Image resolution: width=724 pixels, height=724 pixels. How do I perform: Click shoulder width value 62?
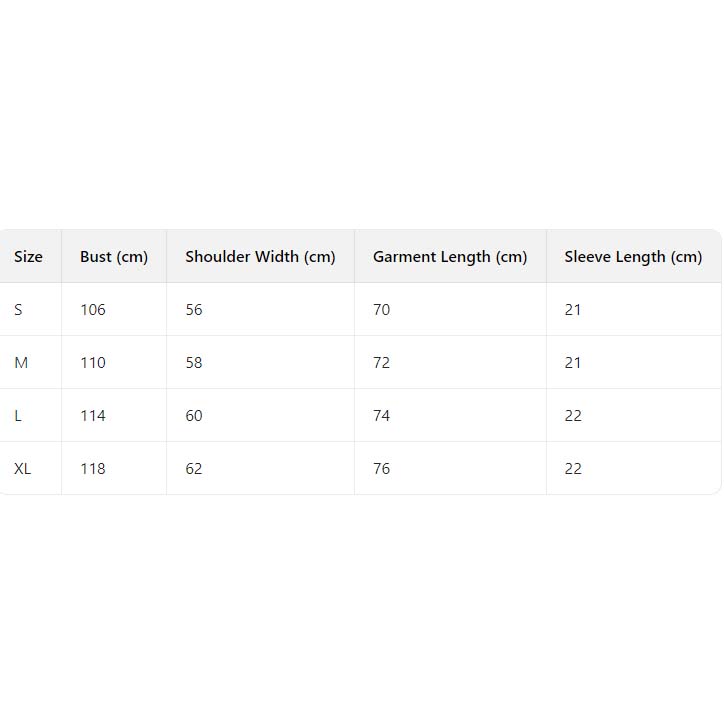(194, 469)
